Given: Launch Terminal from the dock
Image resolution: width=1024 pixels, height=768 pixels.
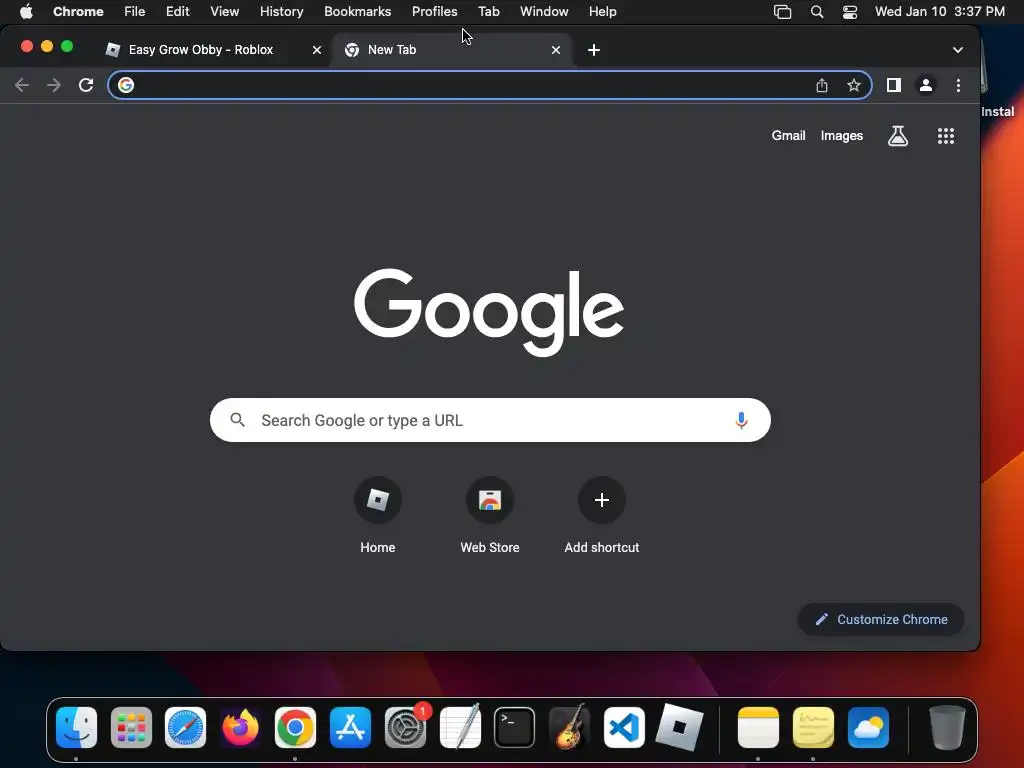Looking at the screenshot, I should click(515, 727).
